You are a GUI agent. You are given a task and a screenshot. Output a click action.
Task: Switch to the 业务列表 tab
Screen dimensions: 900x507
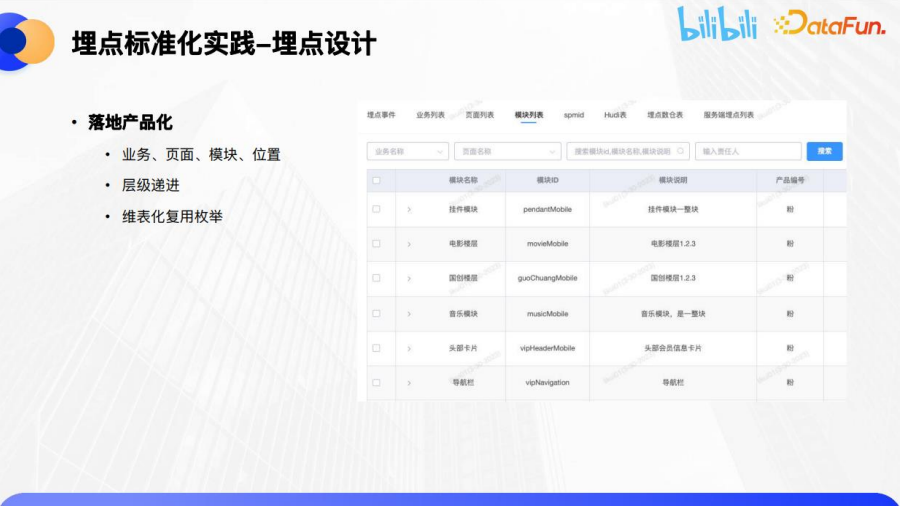coord(430,115)
